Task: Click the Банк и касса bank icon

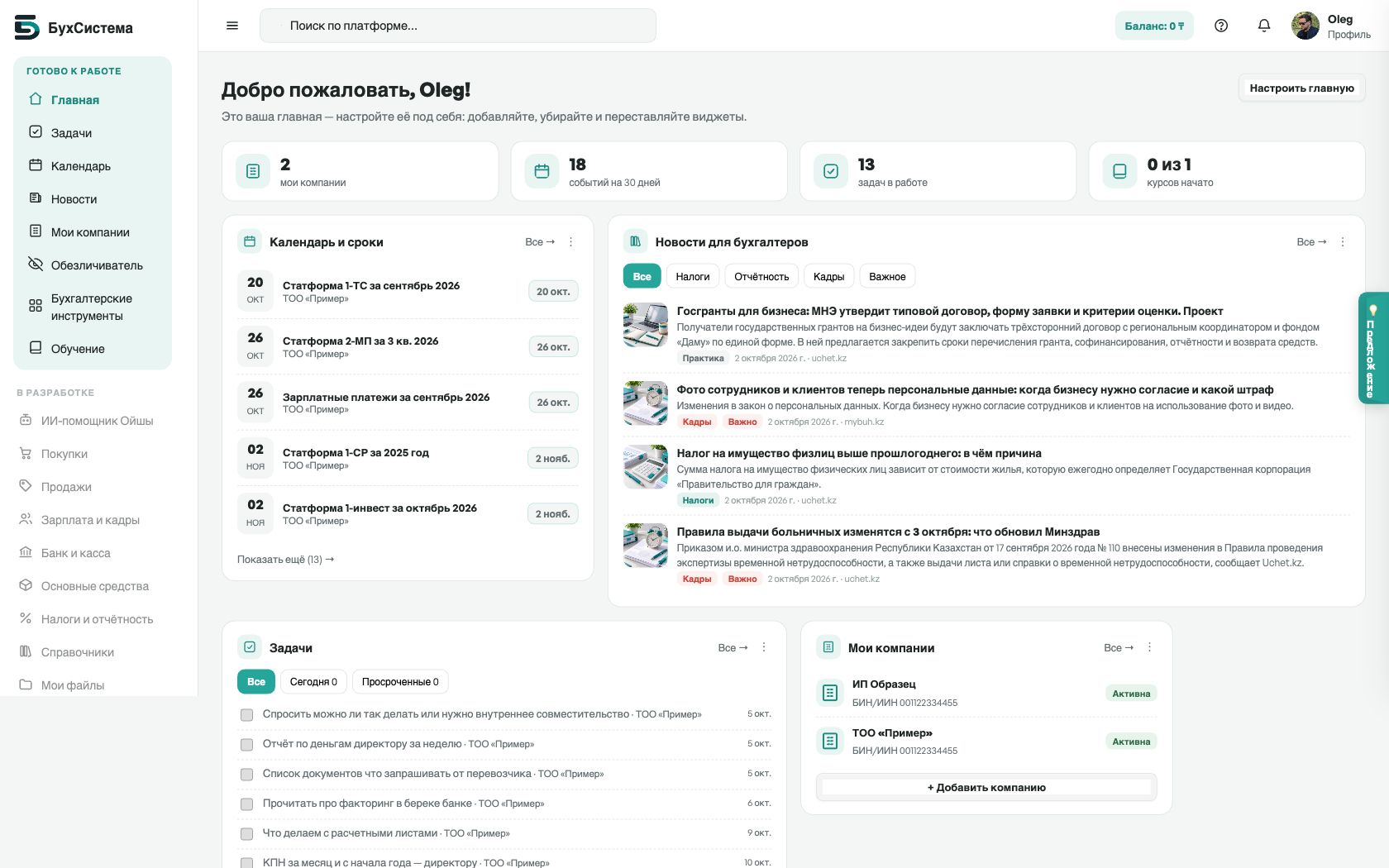Action: pos(26,553)
